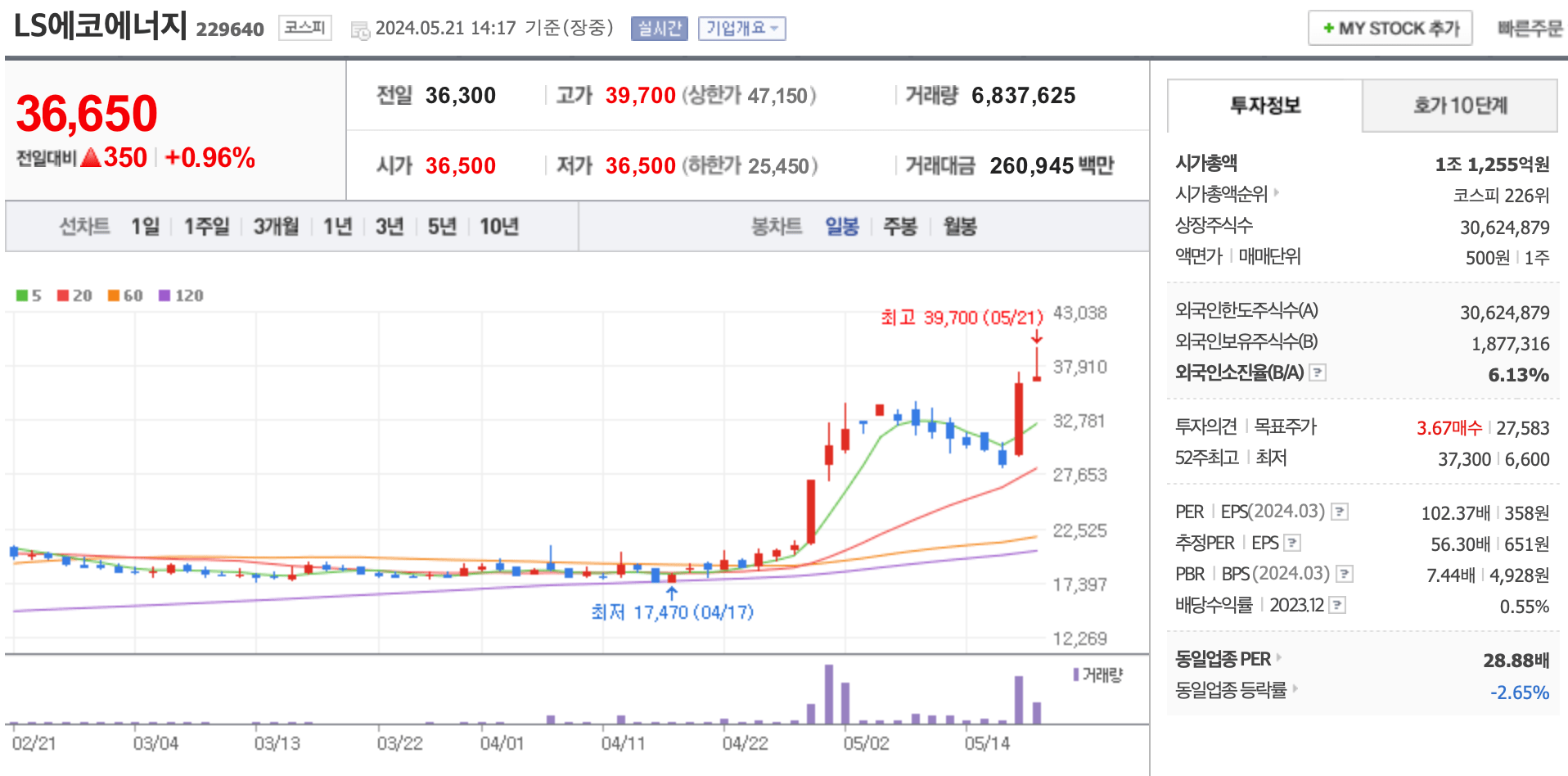Click the MY STOCK 추가 button
1568x776 pixels.
[1390, 28]
